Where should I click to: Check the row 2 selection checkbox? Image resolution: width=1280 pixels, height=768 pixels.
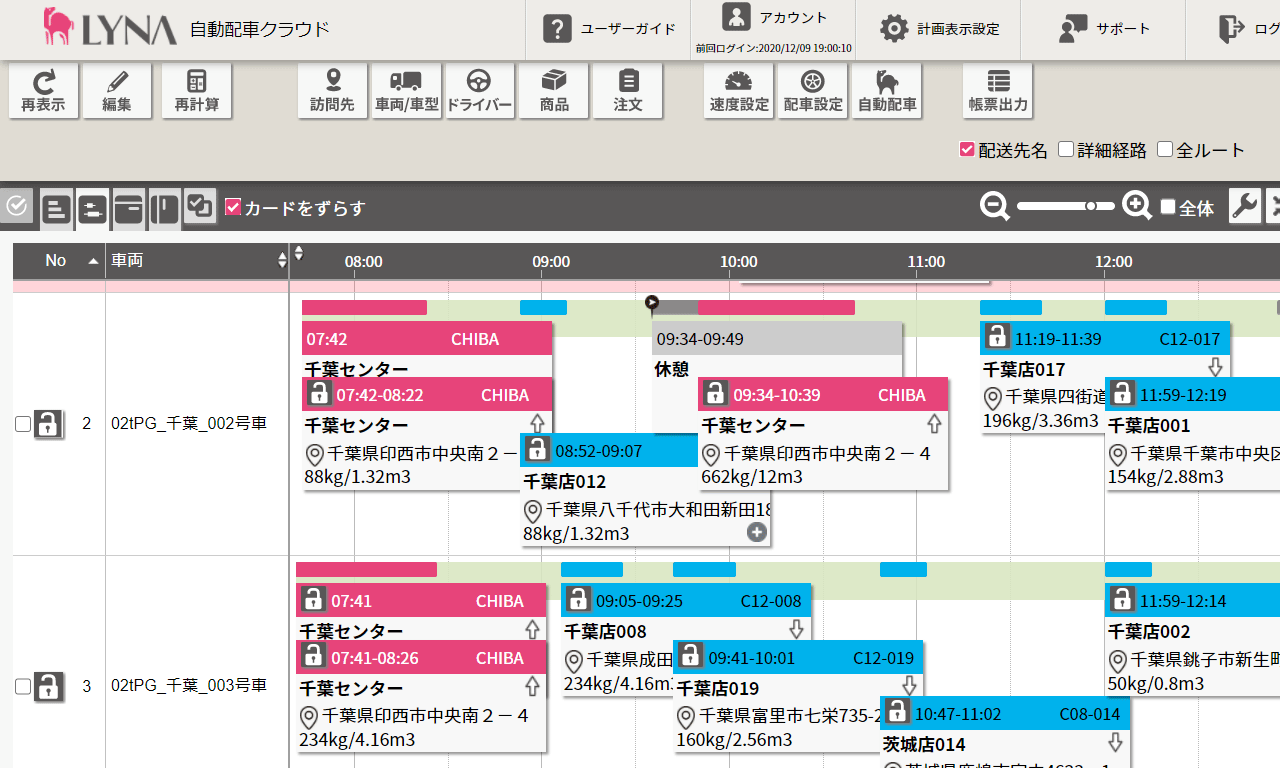(x=23, y=424)
